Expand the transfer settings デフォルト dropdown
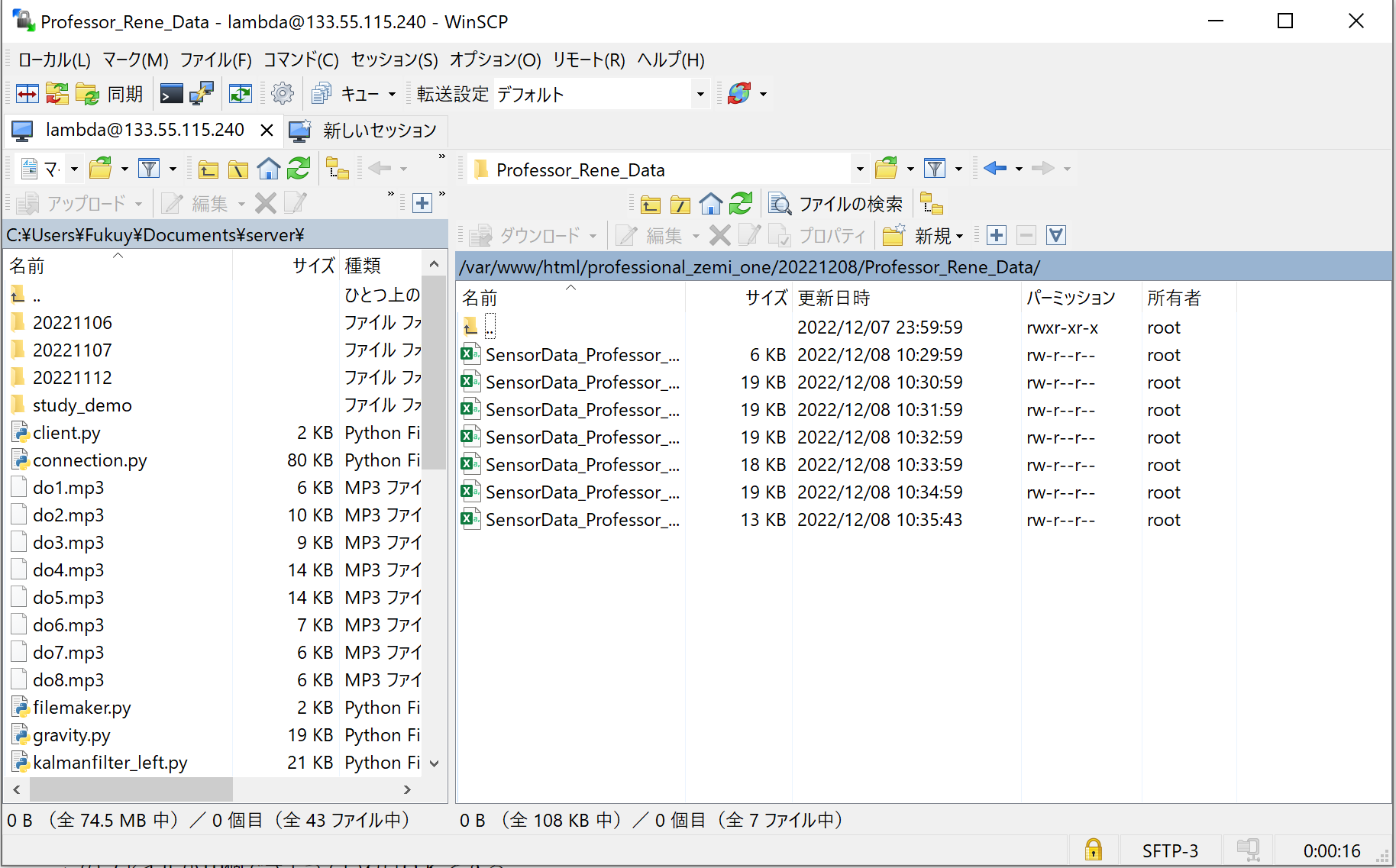 [700, 95]
